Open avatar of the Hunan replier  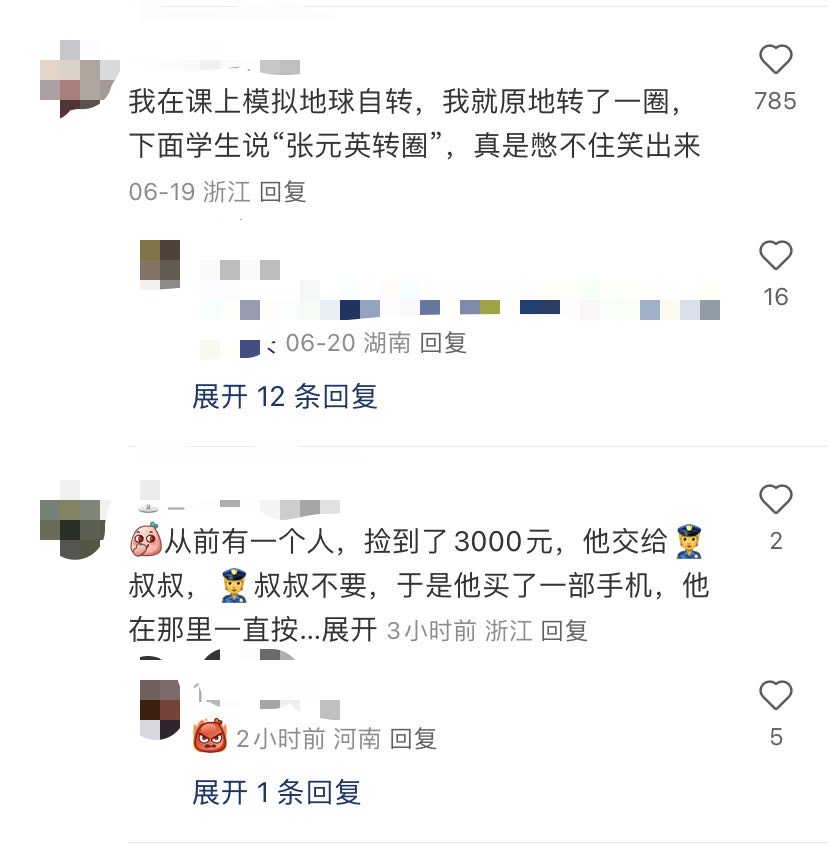(160, 264)
